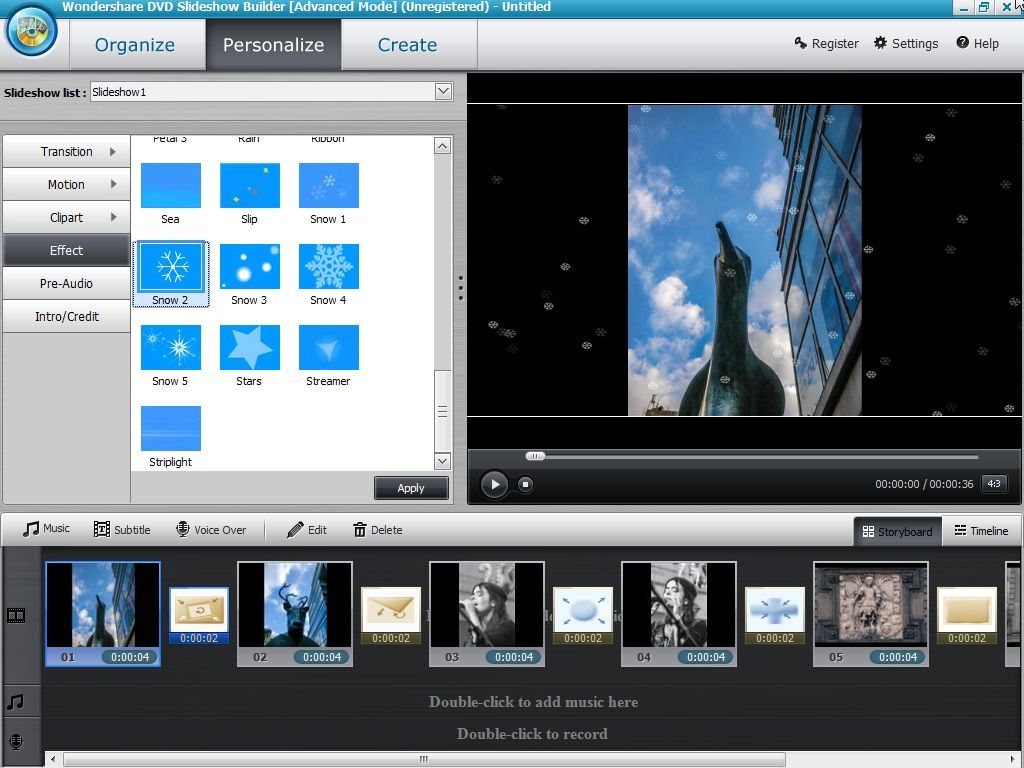Expand the Motion category
Screen dimensions: 1024x768
pos(66,184)
